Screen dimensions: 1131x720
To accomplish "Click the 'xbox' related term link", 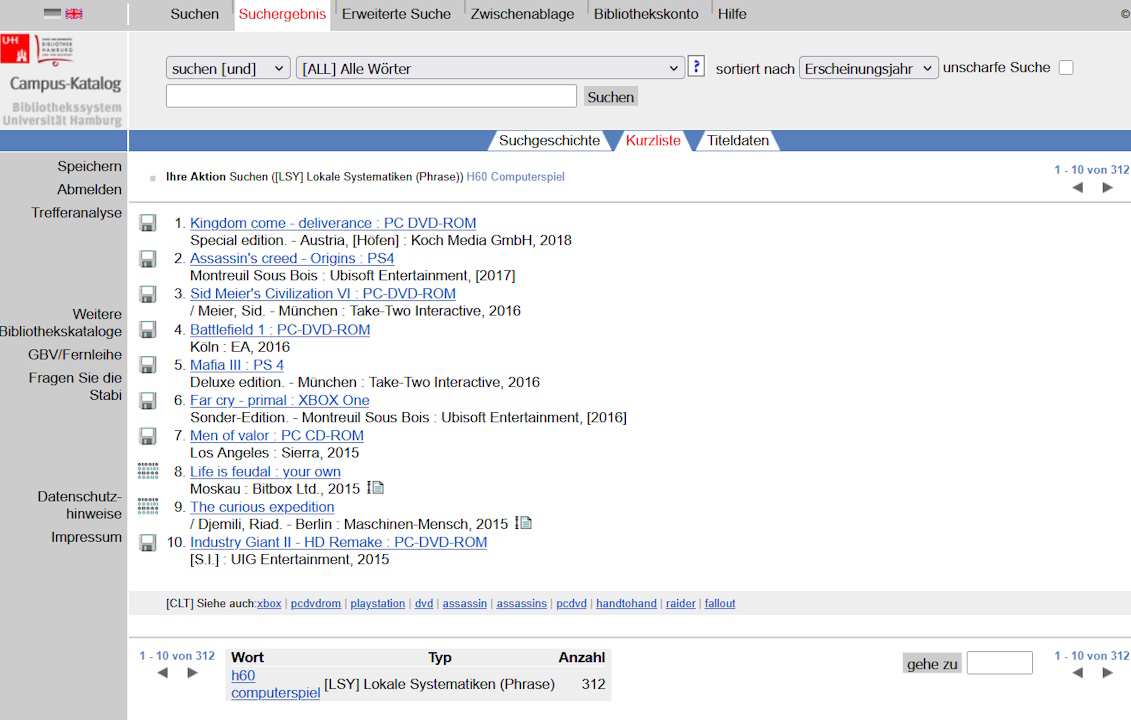I will pyautogui.click(x=269, y=604).
